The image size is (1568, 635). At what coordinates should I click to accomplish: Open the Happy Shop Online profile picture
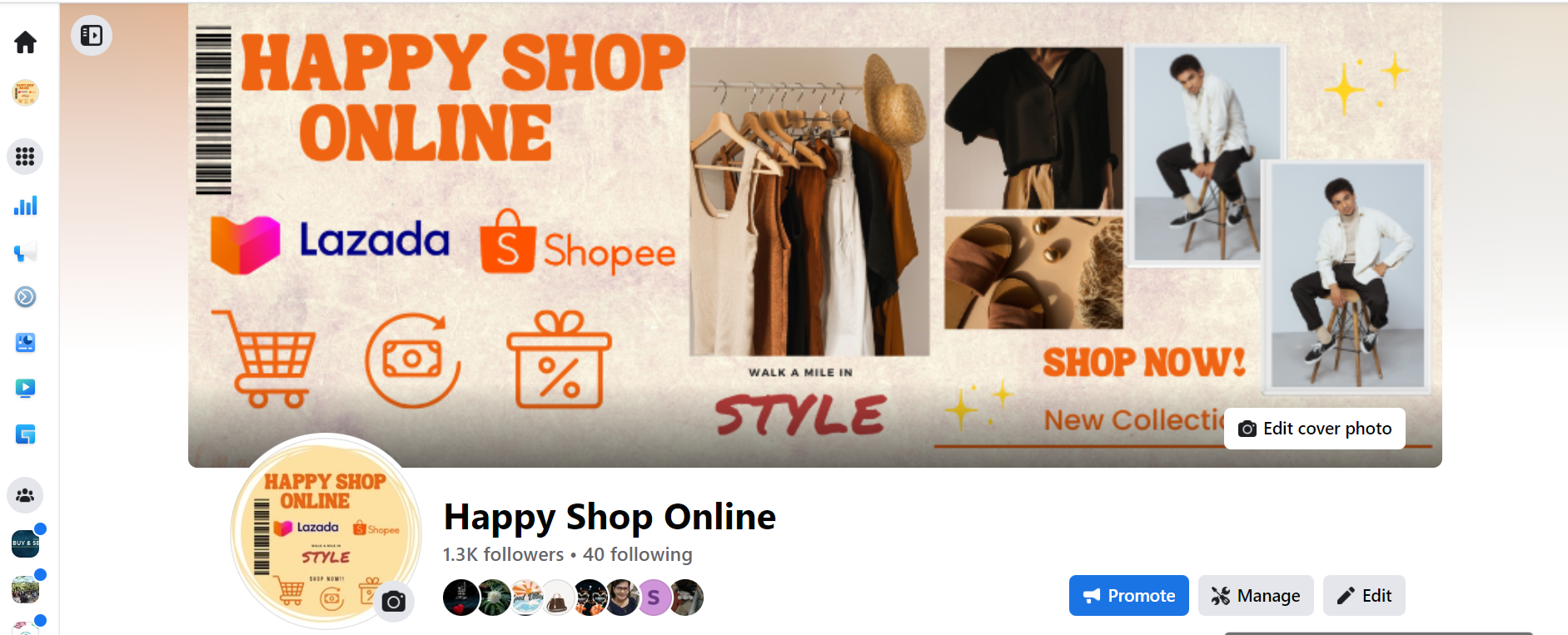click(326, 531)
